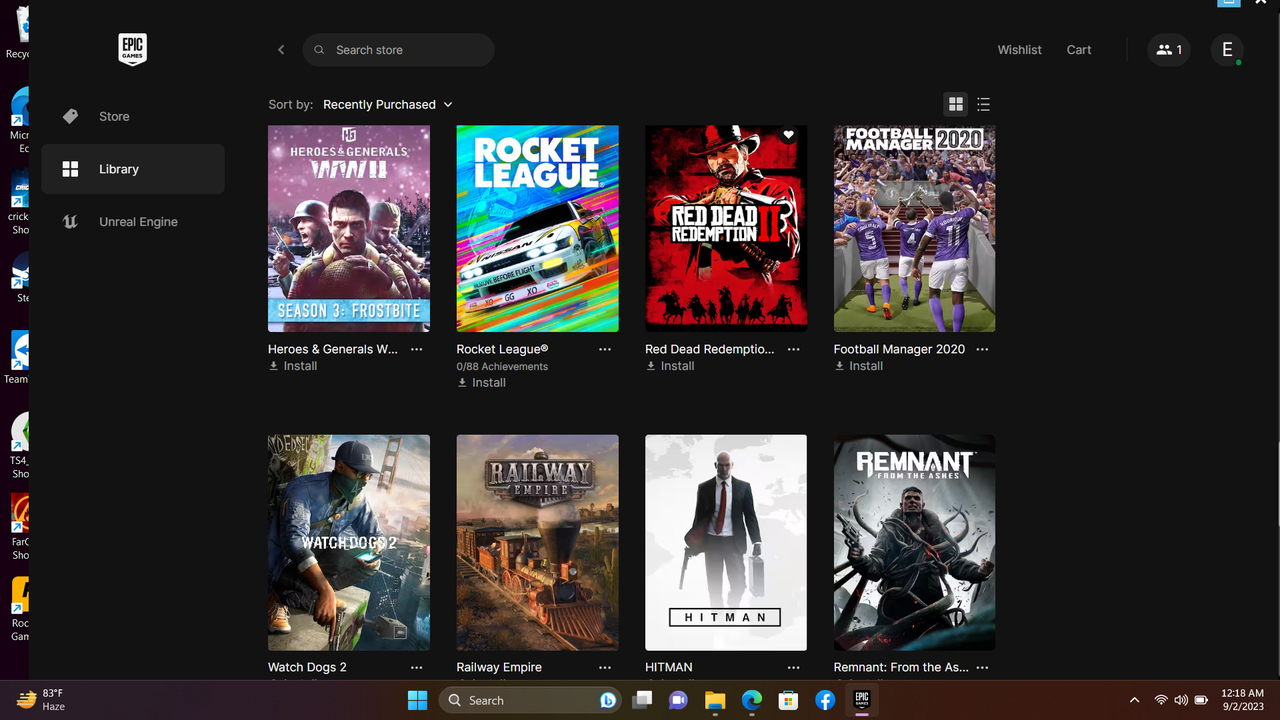View Rocket League 0/88 Achievements
1280x720 pixels.
pyautogui.click(x=502, y=366)
